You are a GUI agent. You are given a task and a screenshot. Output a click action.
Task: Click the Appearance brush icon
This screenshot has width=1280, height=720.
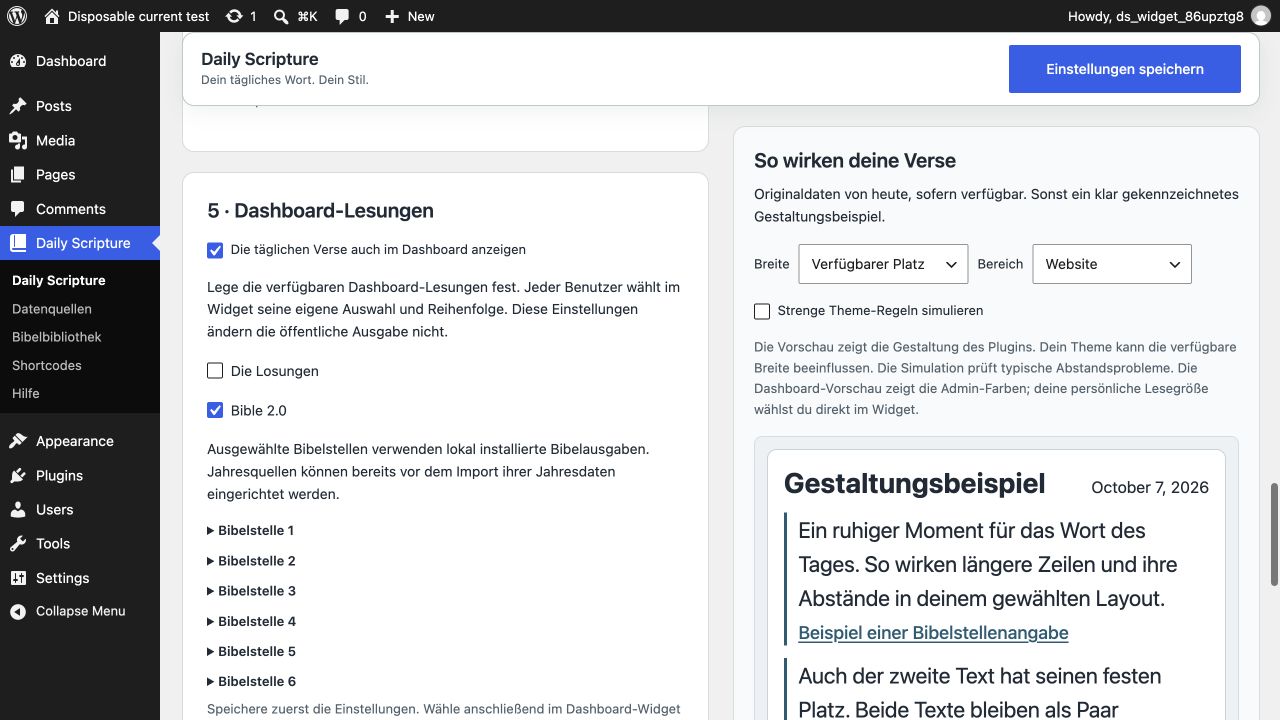pos(18,441)
